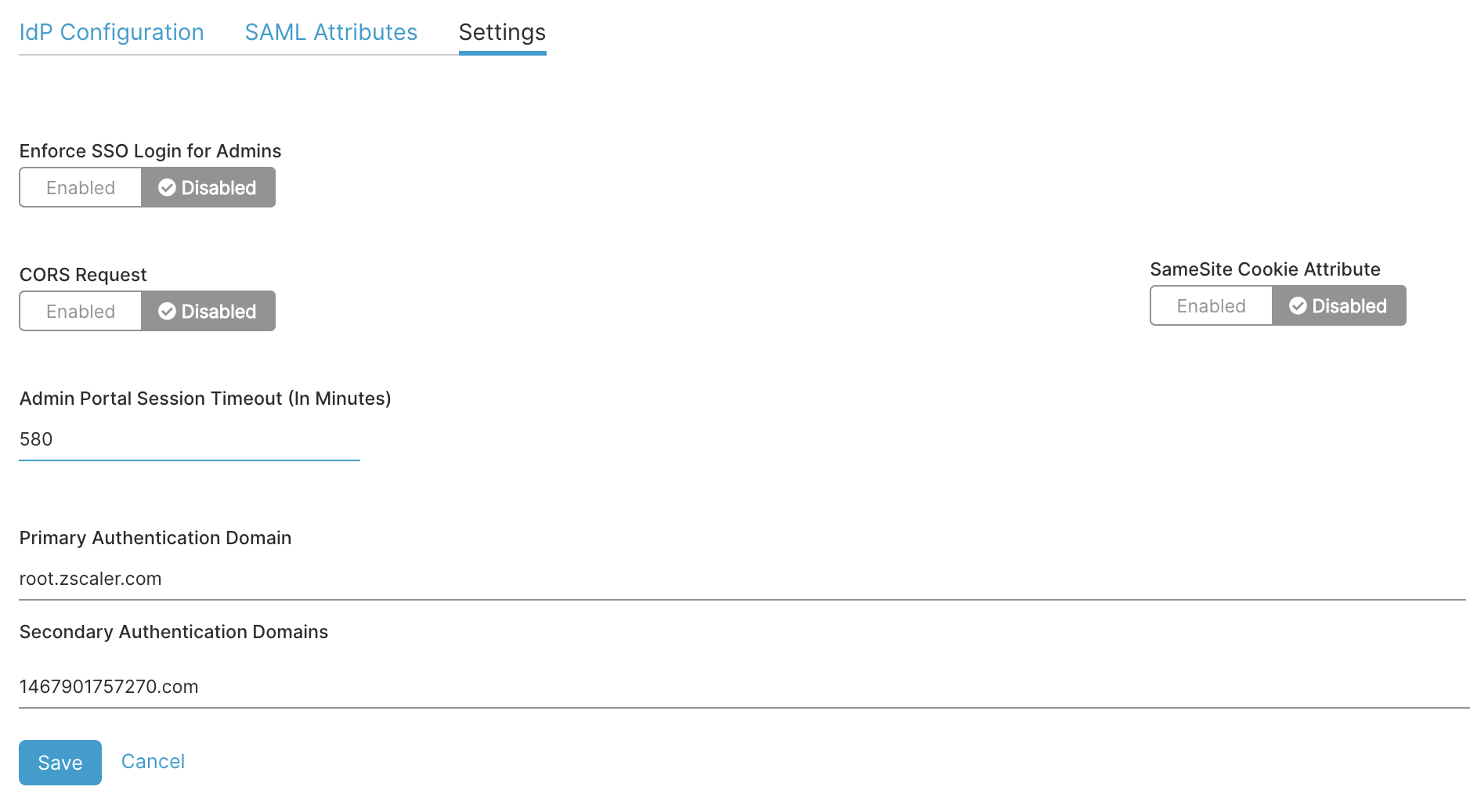Click the SameSite Cookie Attribute label
Viewport: 1470px width, 812px height.
click(1265, 269)
